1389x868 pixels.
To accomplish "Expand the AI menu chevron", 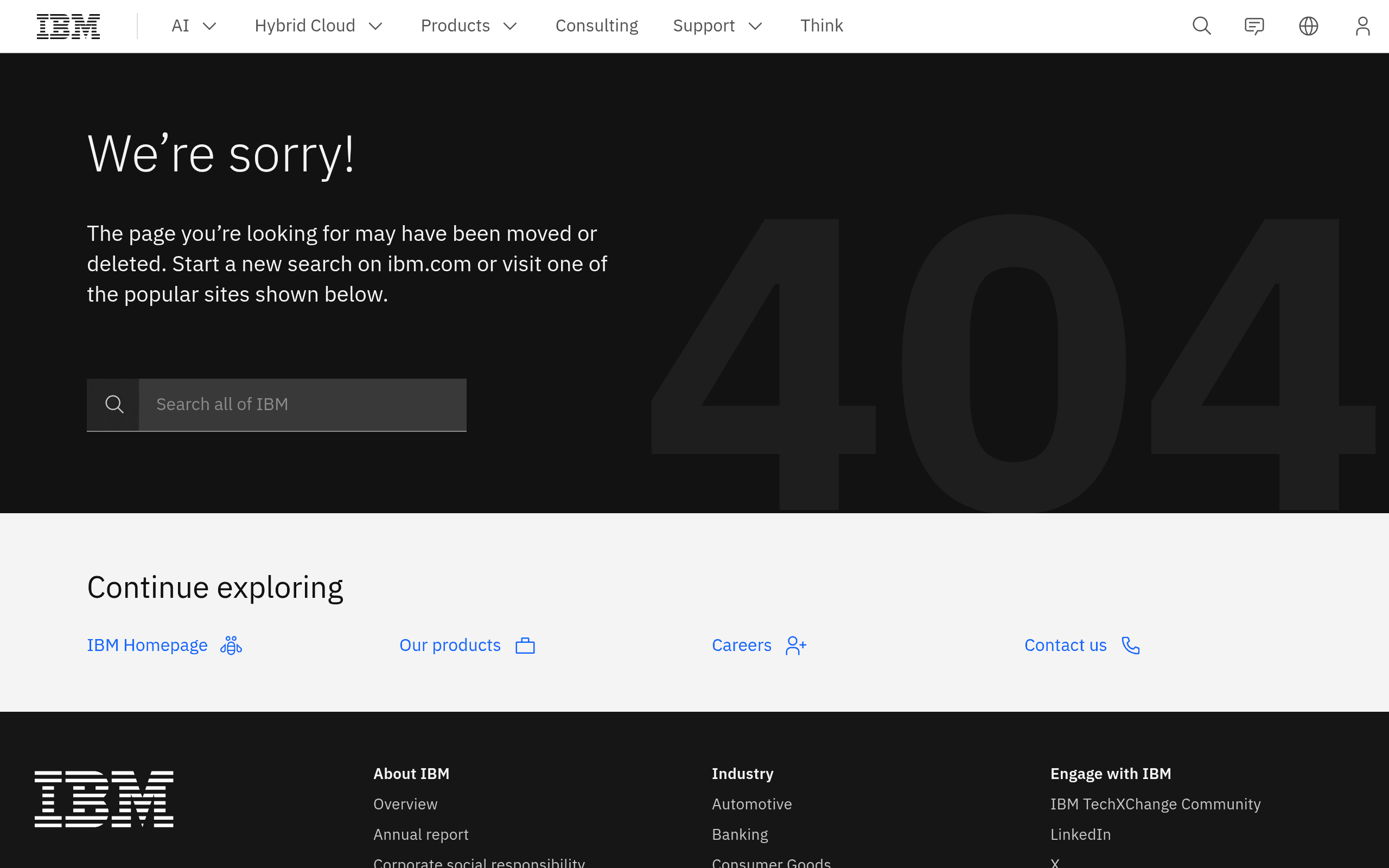I will click(x=209, y=26).
